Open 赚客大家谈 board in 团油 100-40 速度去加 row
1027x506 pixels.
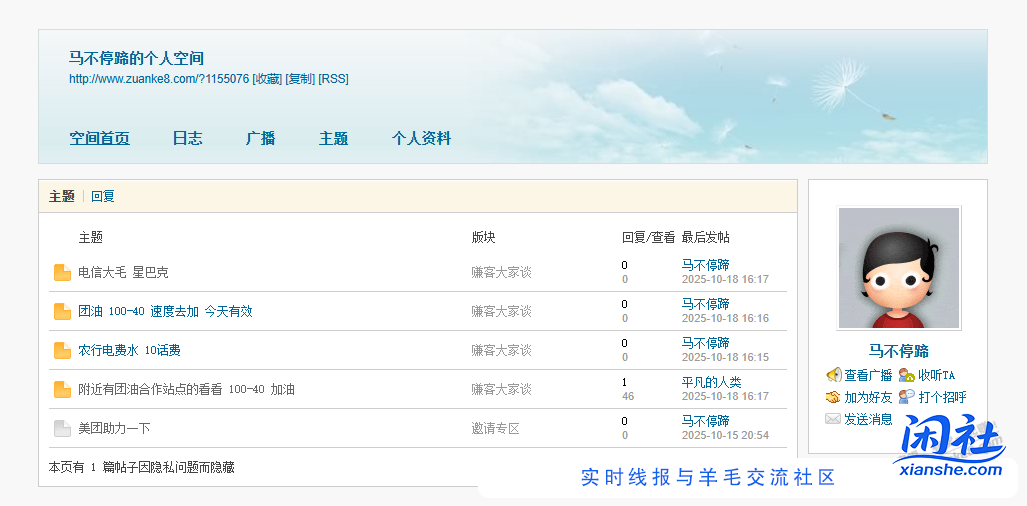[x=501, y=312]
